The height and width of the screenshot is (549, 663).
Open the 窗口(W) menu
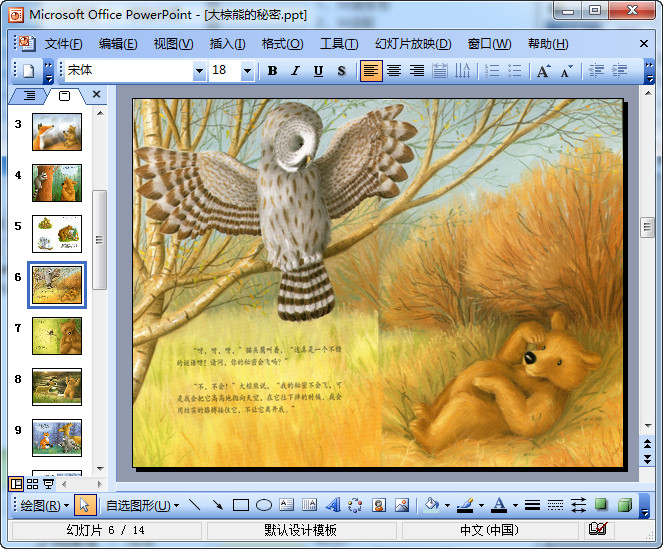click(x=489, y=44)
